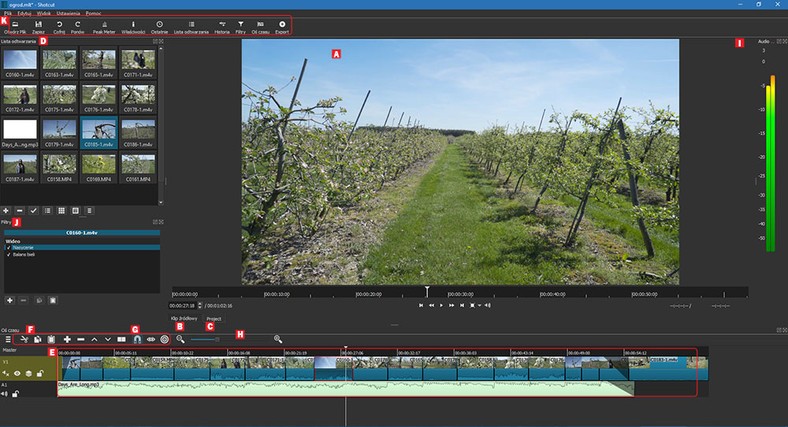
Task: Open the Ustawienia menu
Action: (69, 11)
